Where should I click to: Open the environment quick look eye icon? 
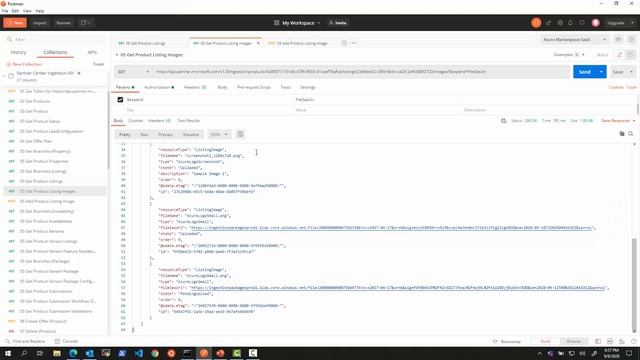click(x=618, y=40)
